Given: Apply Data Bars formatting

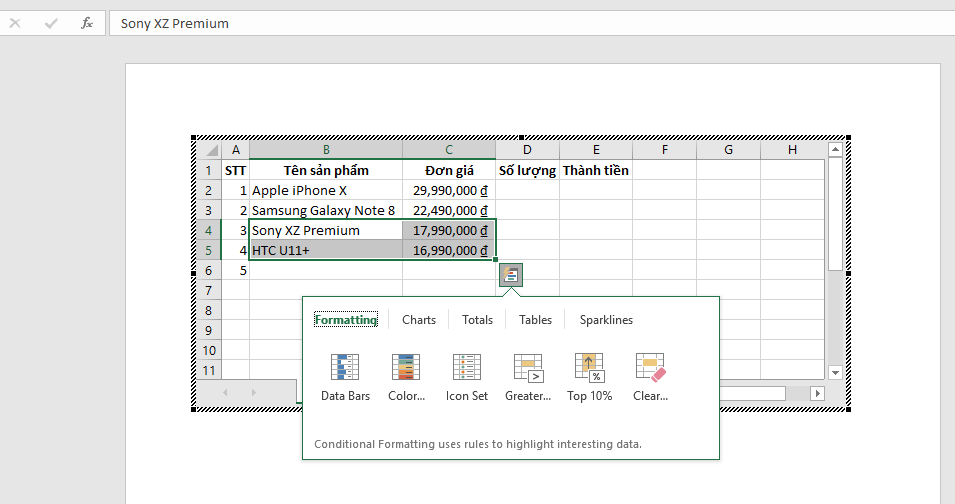Looking at the screenshot, I should coord(345,377).
